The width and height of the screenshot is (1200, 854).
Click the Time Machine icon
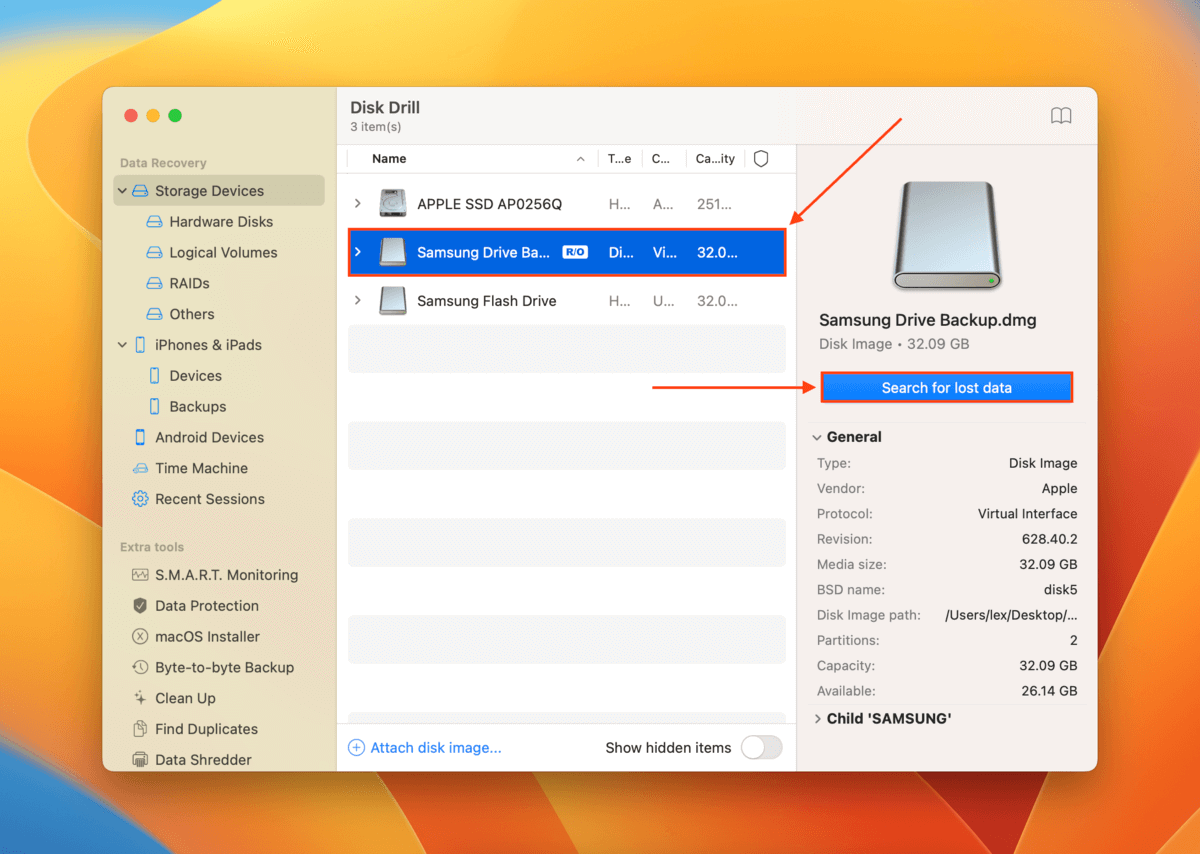[140, 468]
